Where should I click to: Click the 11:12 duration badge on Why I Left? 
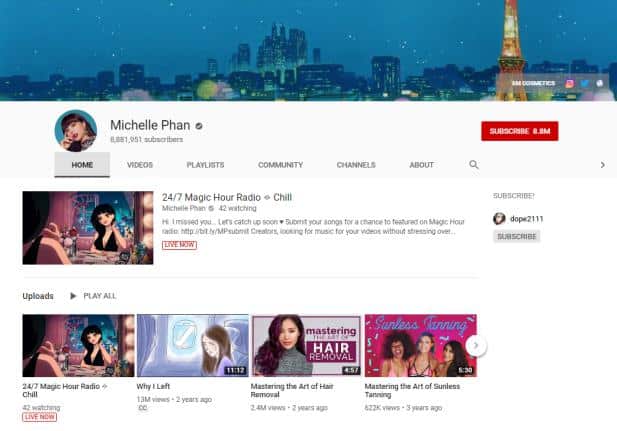(x=235, y=370)
